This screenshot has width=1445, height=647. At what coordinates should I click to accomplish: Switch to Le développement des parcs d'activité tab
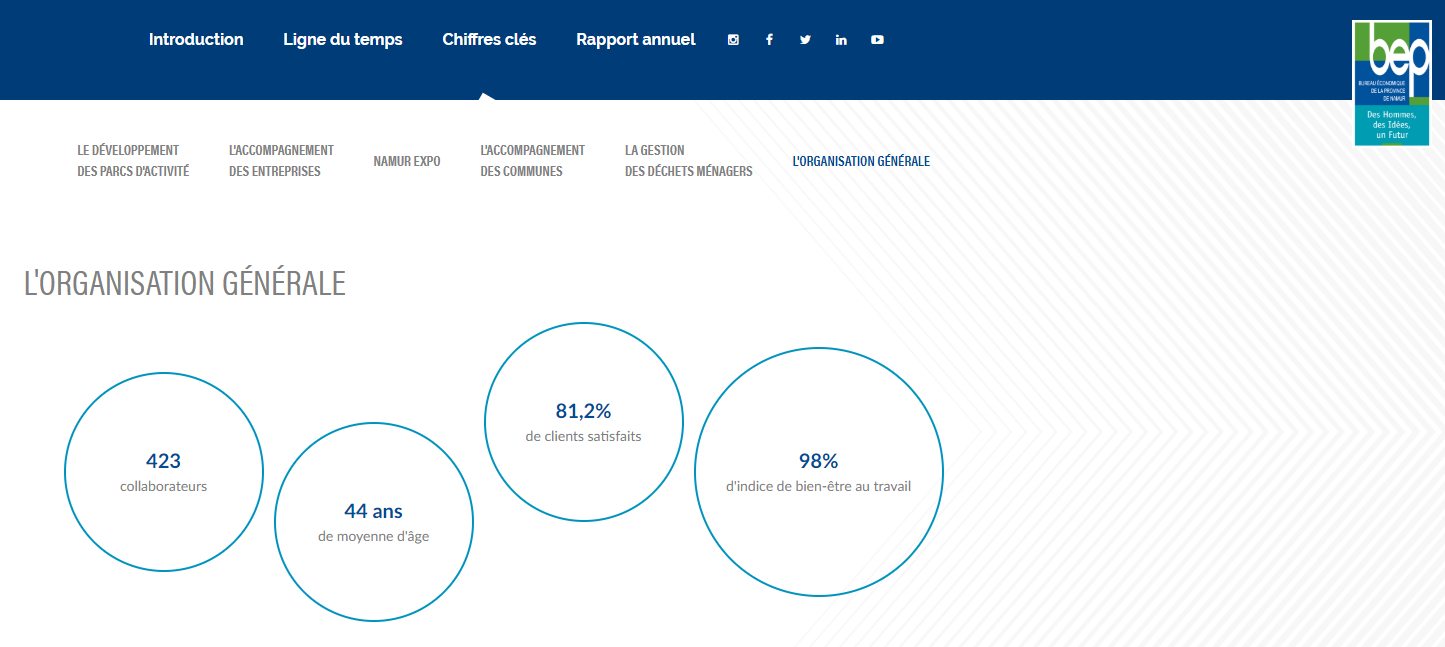pos(133,161)
